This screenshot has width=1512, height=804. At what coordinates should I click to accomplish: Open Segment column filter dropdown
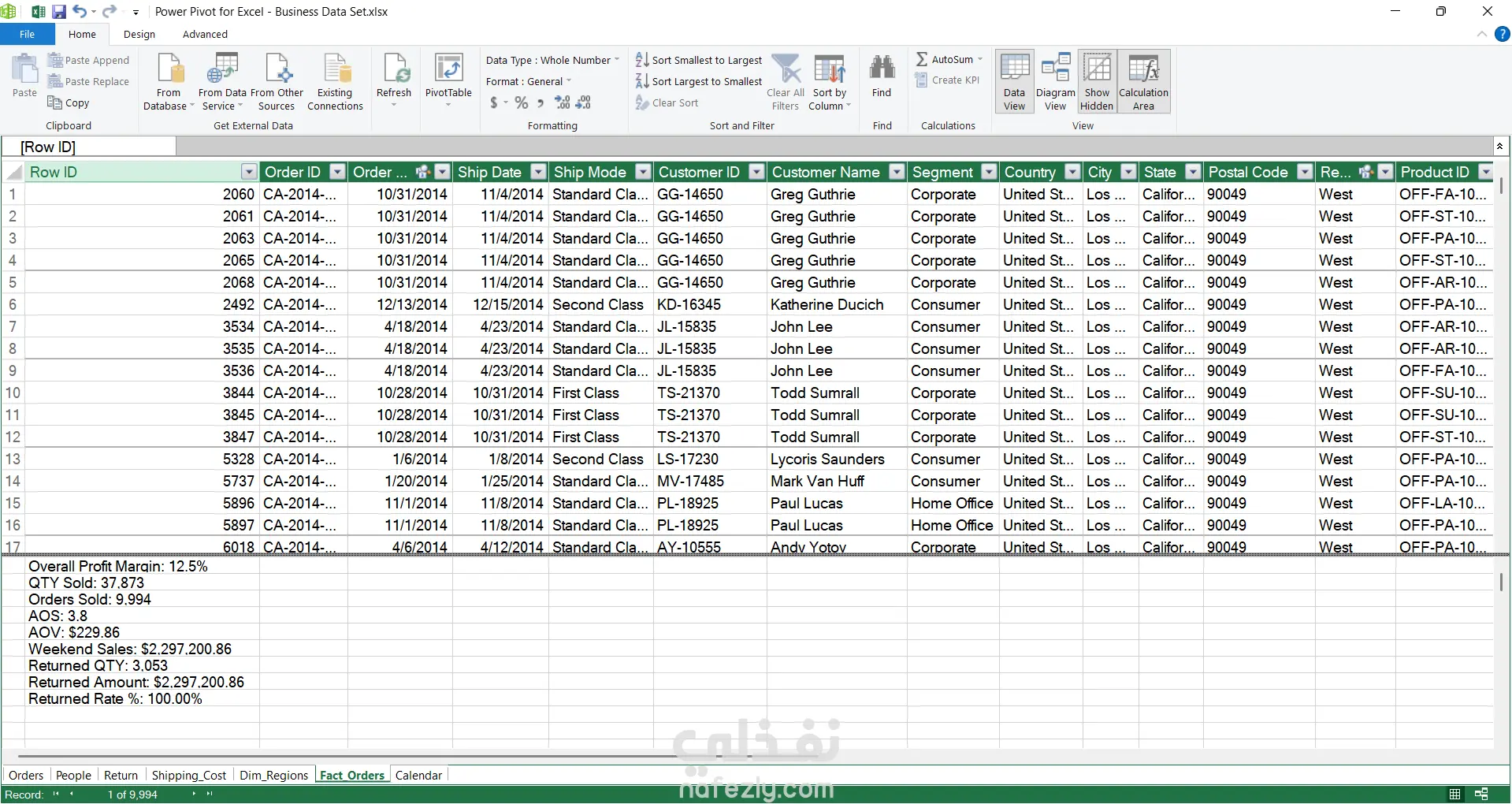click(989, 172)
